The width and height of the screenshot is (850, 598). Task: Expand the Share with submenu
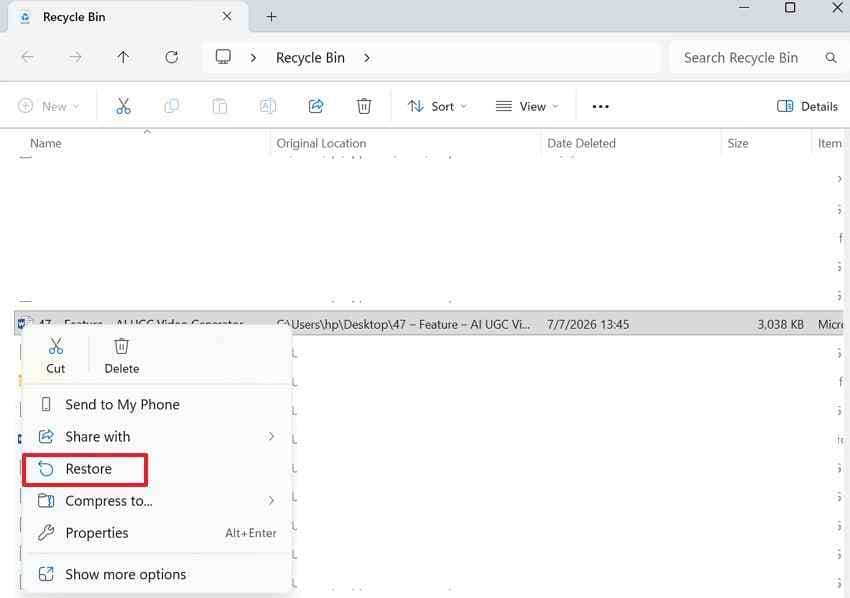point(156,436)
